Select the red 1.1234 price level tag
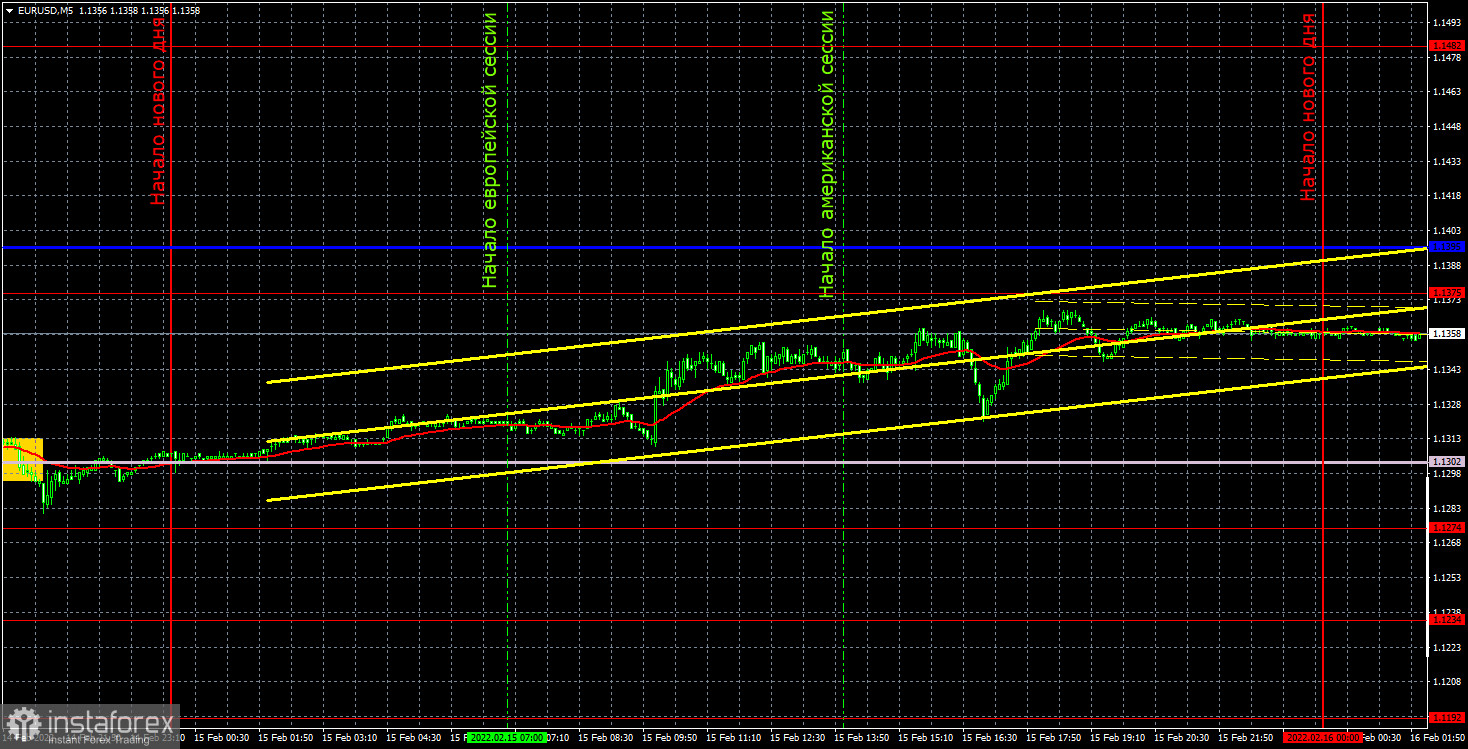The width and height of the screenshot is (1468, 749). pyautogui.click(x=1447, y=619)
